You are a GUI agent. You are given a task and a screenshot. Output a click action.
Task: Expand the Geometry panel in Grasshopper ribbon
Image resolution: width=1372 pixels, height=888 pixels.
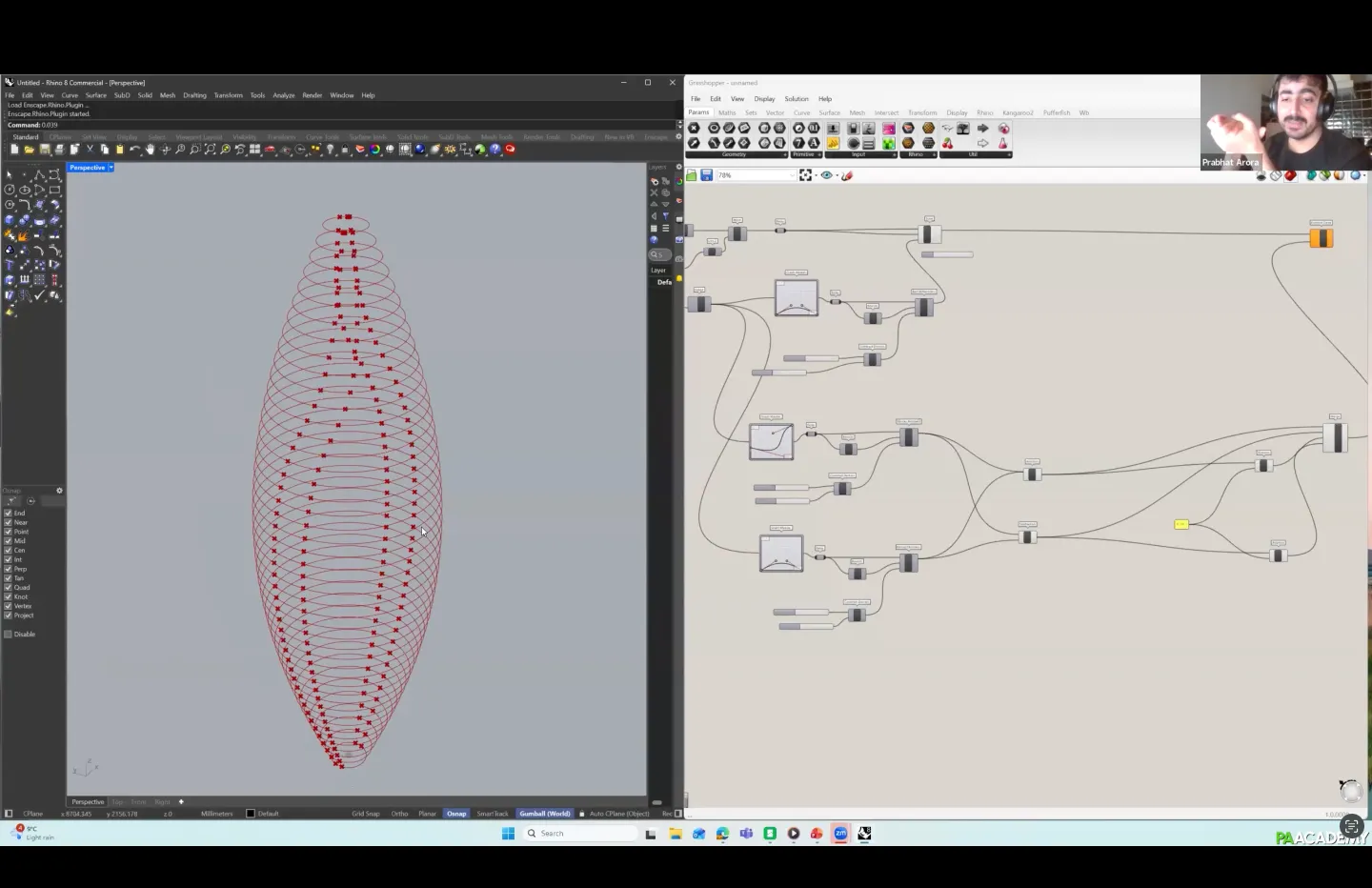point(785,154)
